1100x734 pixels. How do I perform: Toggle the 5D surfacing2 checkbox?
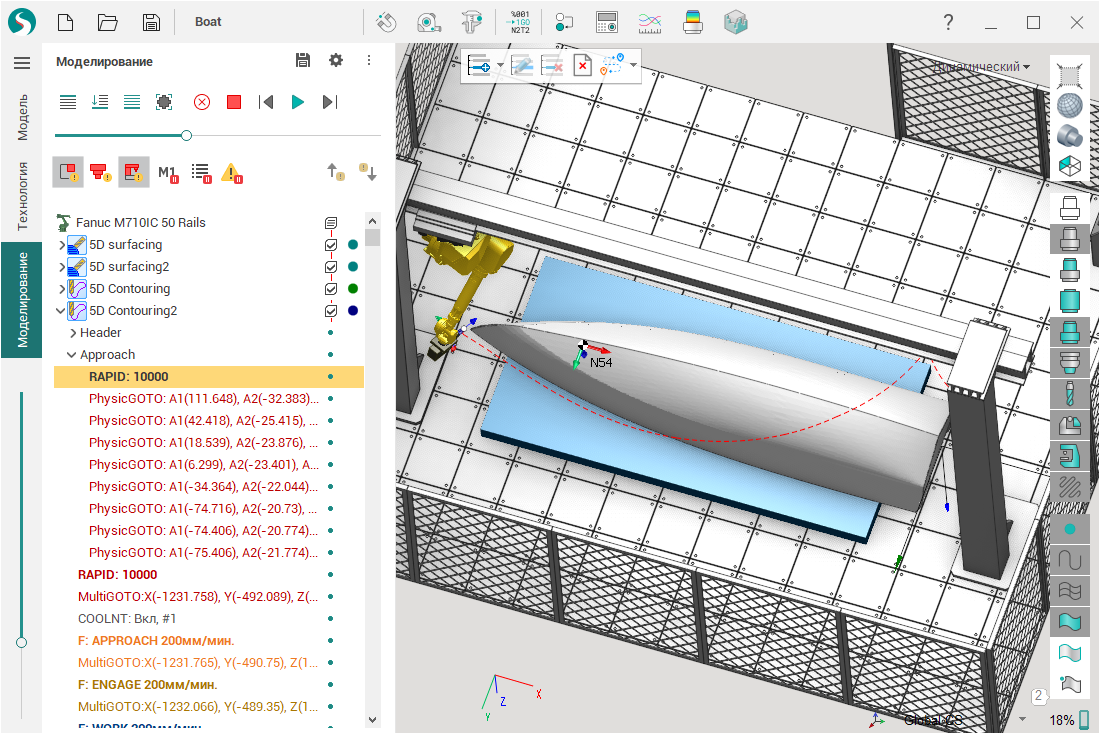[x=331, y=267]
